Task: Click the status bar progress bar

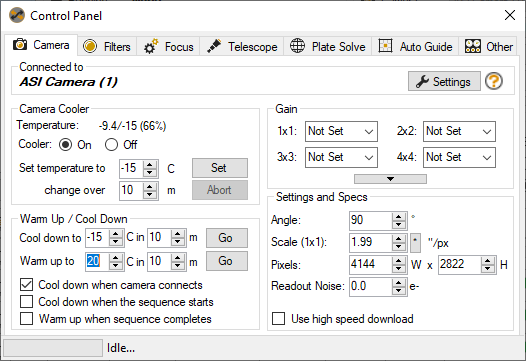Action: tap(53, 348)
